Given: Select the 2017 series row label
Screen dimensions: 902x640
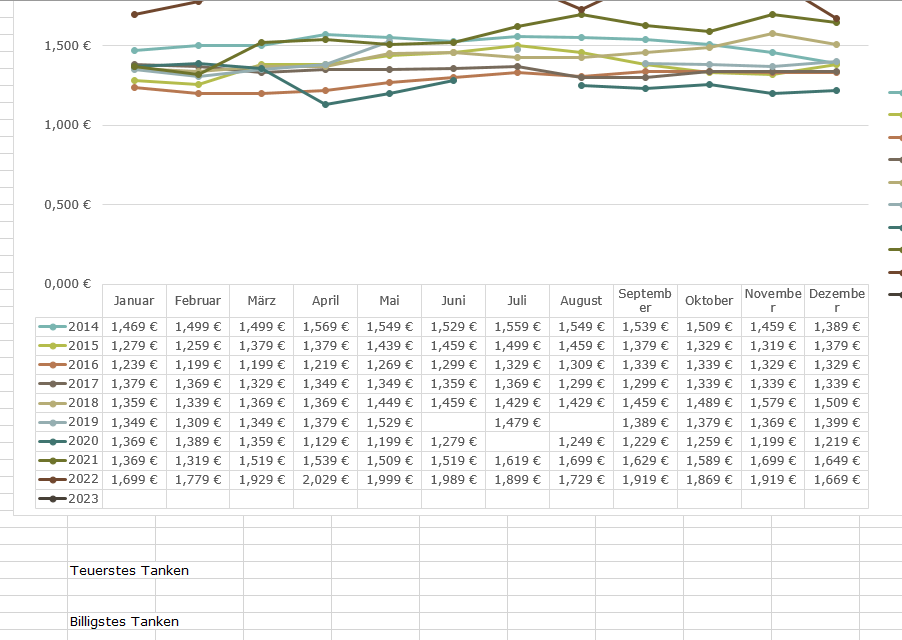Looking at the screenshot, I should 83,384.
